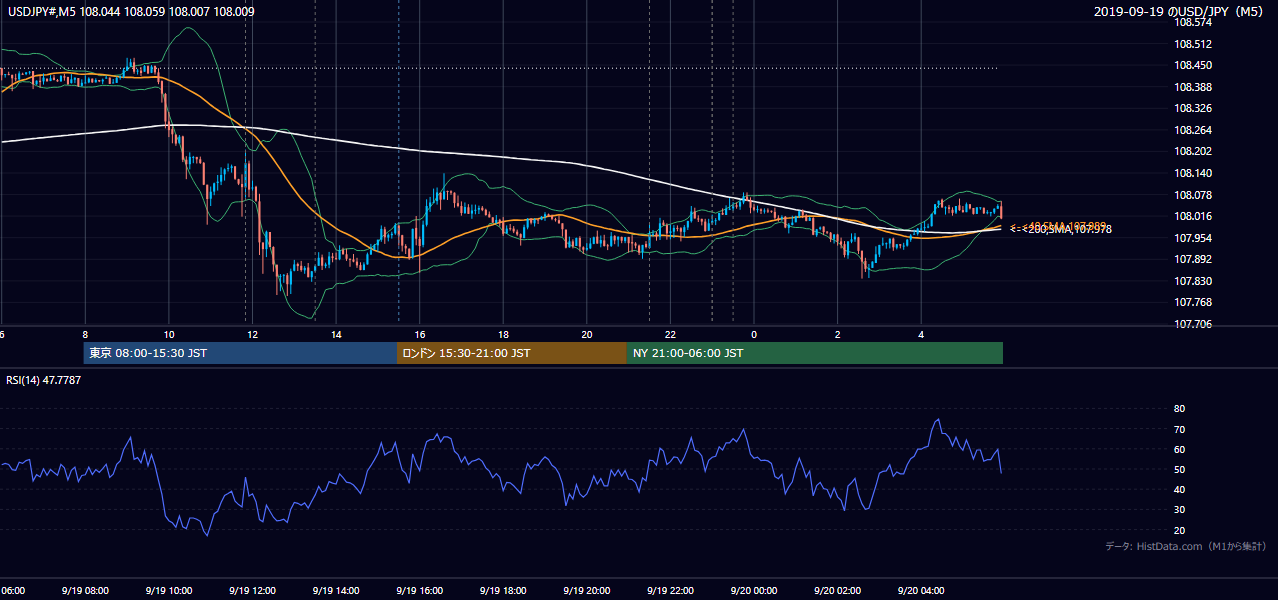This screenshot has height=600, width=1278.
Task: Click the 9/19 20:00 bottom time label
Action: point(586,591)
